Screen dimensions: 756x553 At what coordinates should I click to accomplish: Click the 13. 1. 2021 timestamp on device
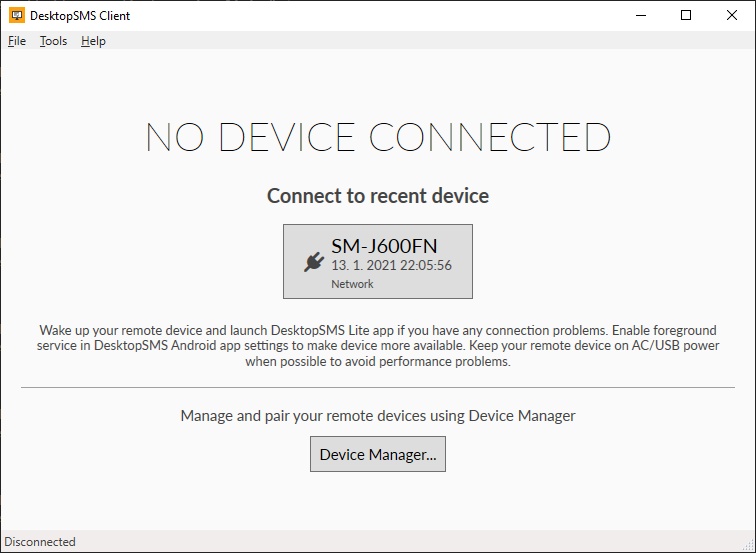coord(391,266)
